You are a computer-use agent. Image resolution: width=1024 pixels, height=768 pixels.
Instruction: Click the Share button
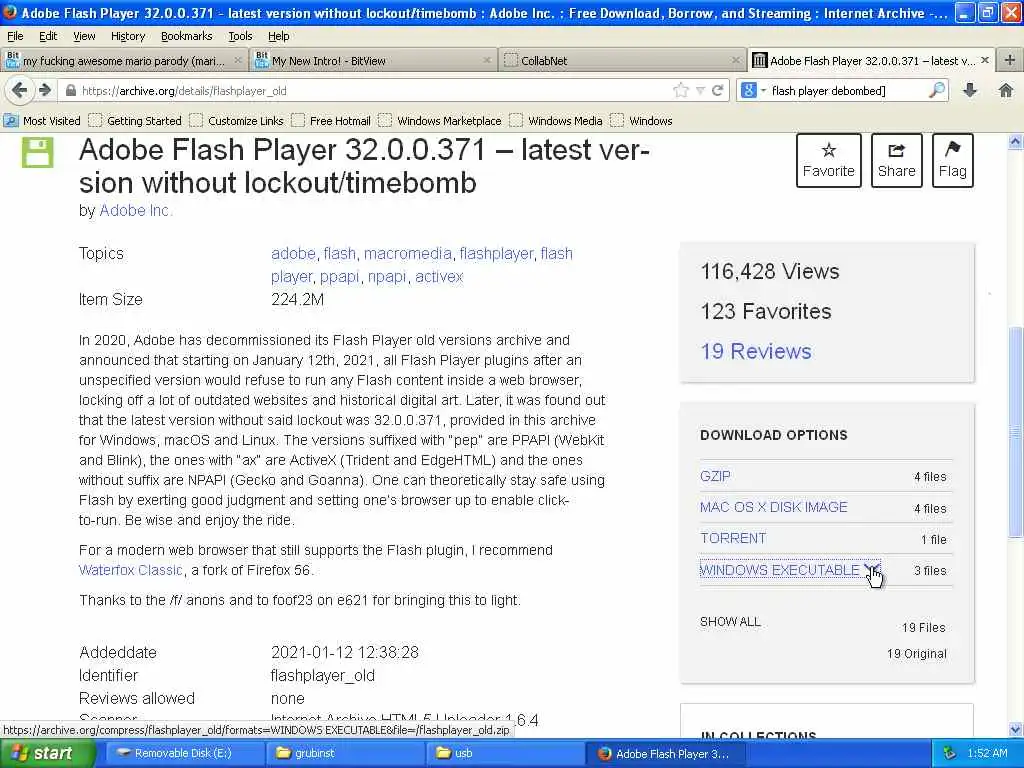[897, 160]
